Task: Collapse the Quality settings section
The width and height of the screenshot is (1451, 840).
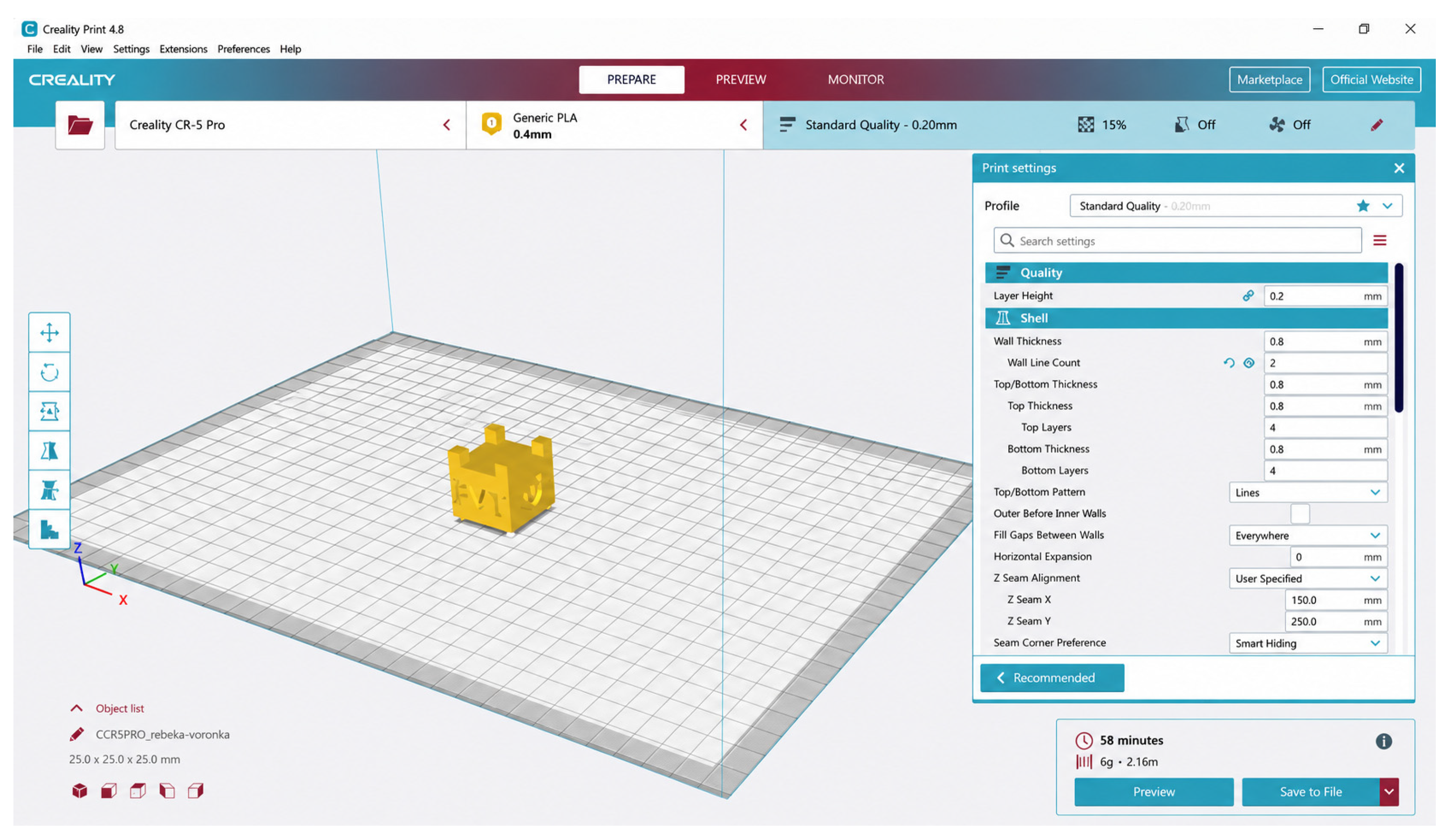Action: click(x=1186, y=272)
